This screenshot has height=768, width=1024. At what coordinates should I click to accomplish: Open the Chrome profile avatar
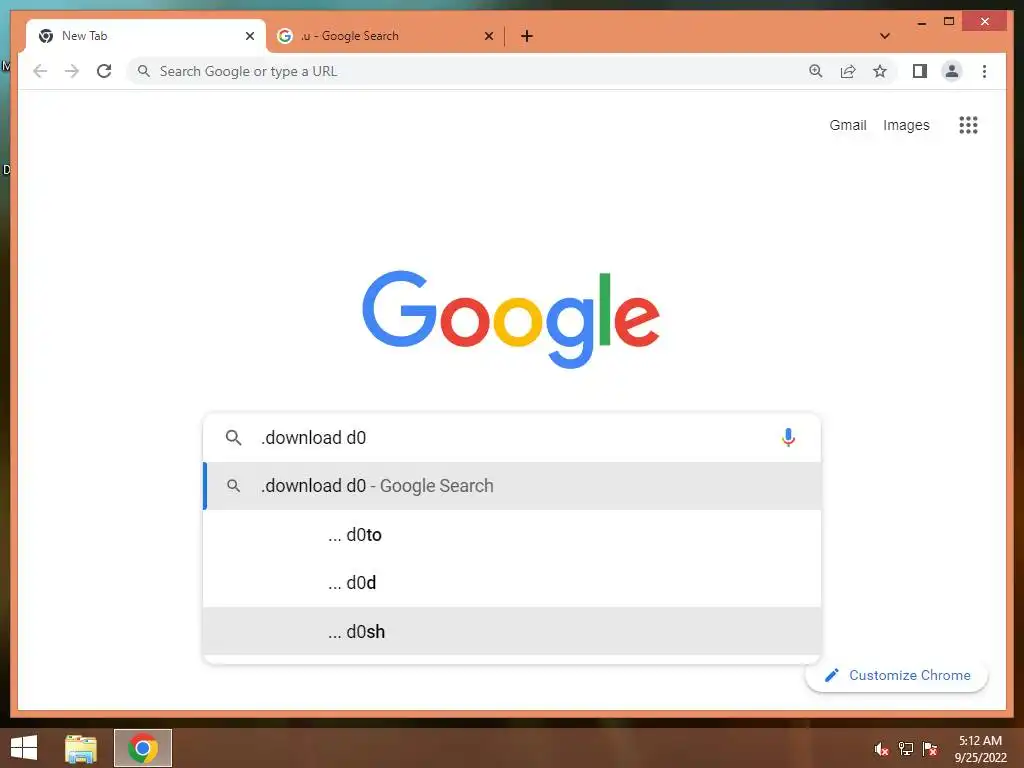(x=952, y=71)
